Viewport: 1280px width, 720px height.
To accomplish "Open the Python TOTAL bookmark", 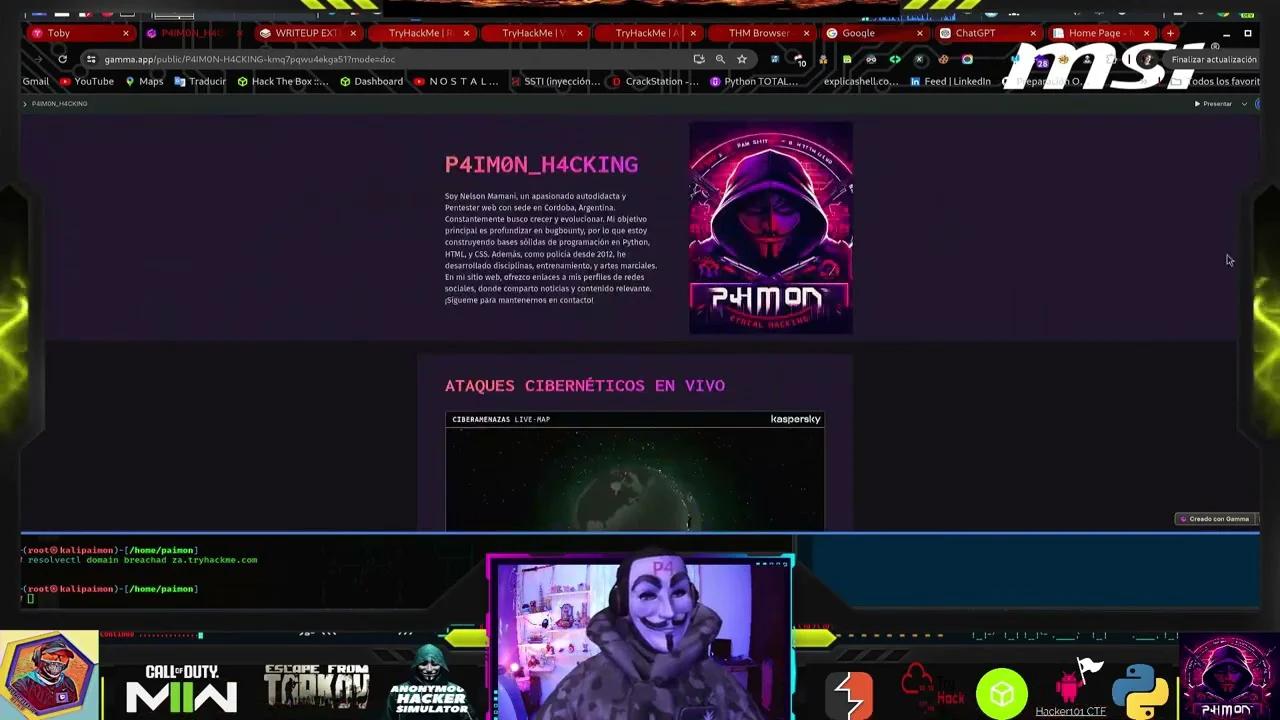I will (754, 82).
